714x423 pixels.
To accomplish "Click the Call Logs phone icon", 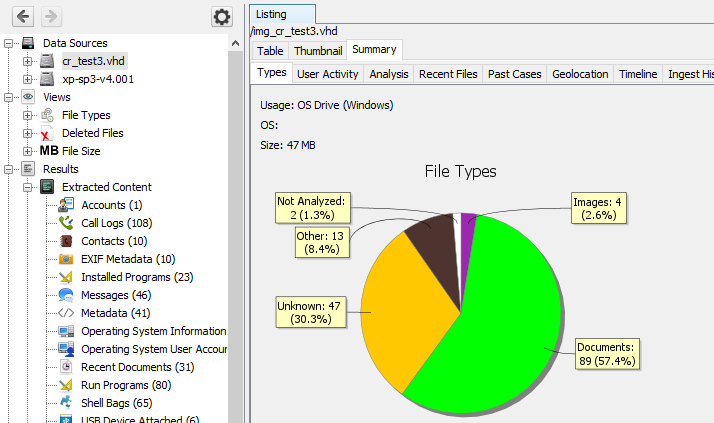I will click(x=66, y=223).
